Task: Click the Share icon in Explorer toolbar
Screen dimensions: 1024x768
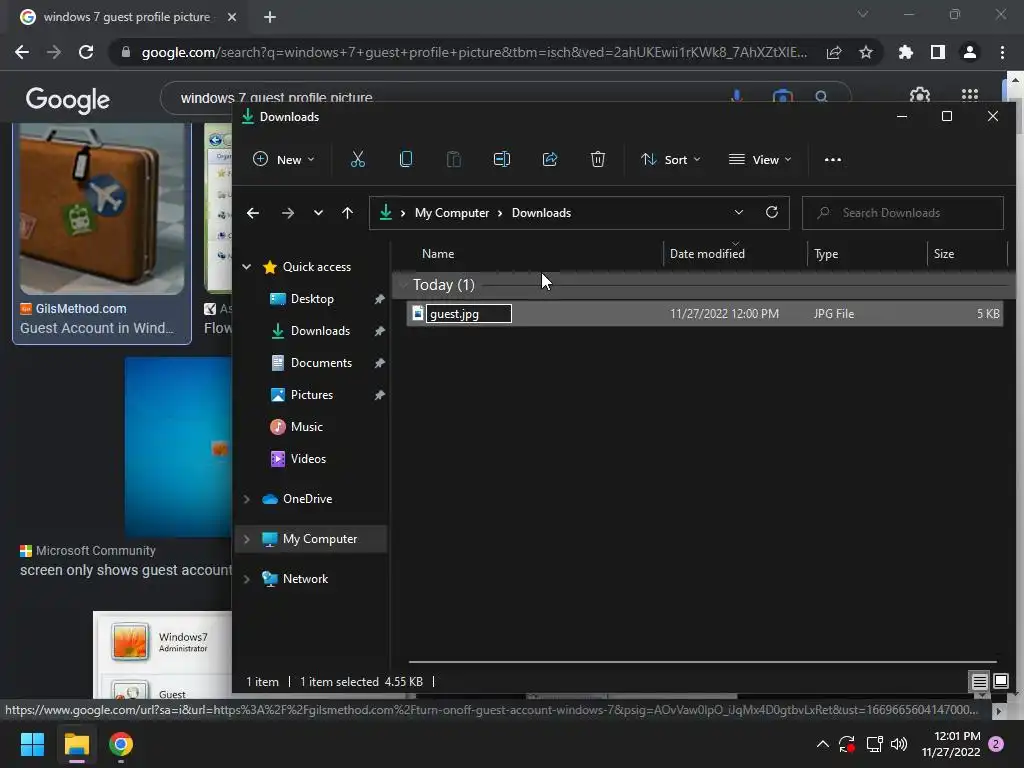Action: pyautogui.click(x=550, y=159)
